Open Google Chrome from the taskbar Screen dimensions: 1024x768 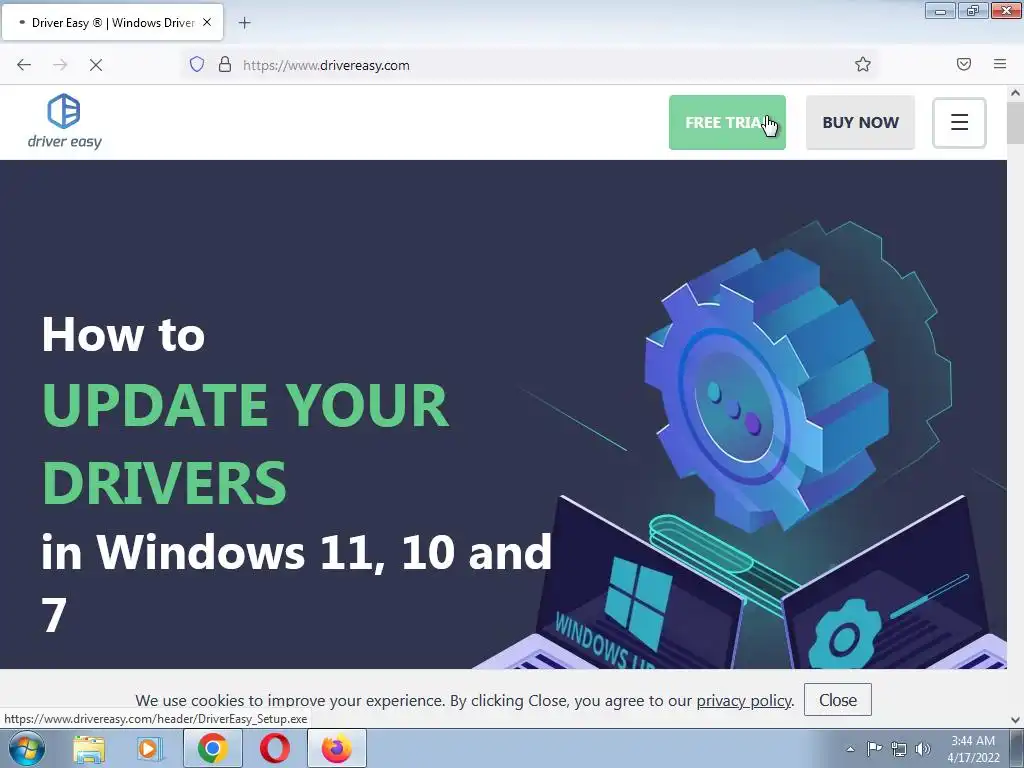point(212,748)
